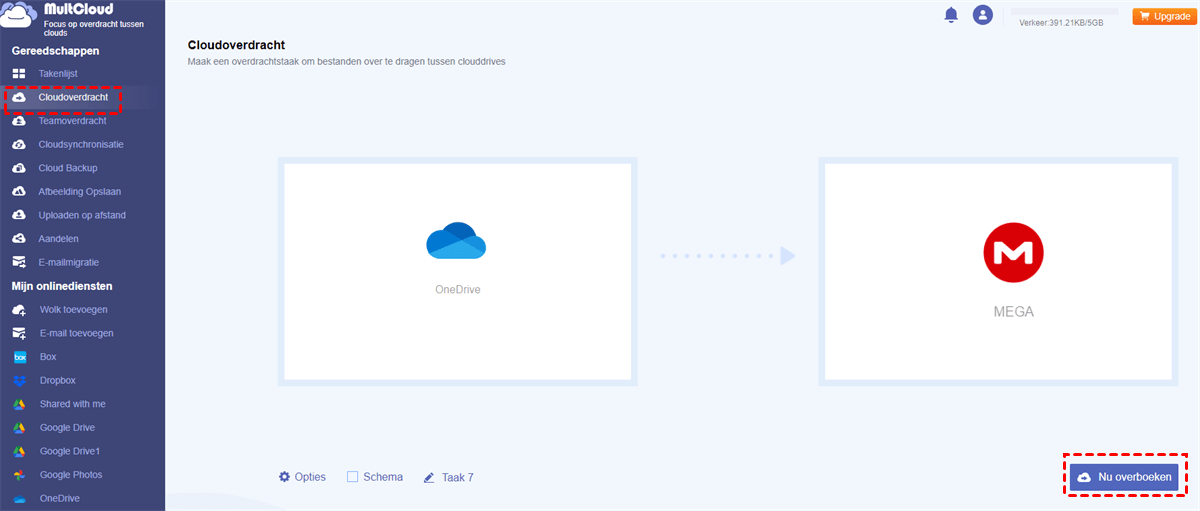
Task: Click the E-mail toevoegen icon
Action: tap(19, 333)
